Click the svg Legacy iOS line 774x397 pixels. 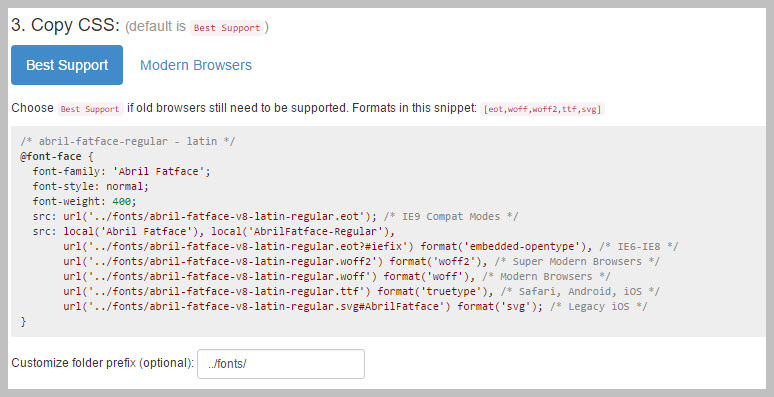[x=355, y=306]
